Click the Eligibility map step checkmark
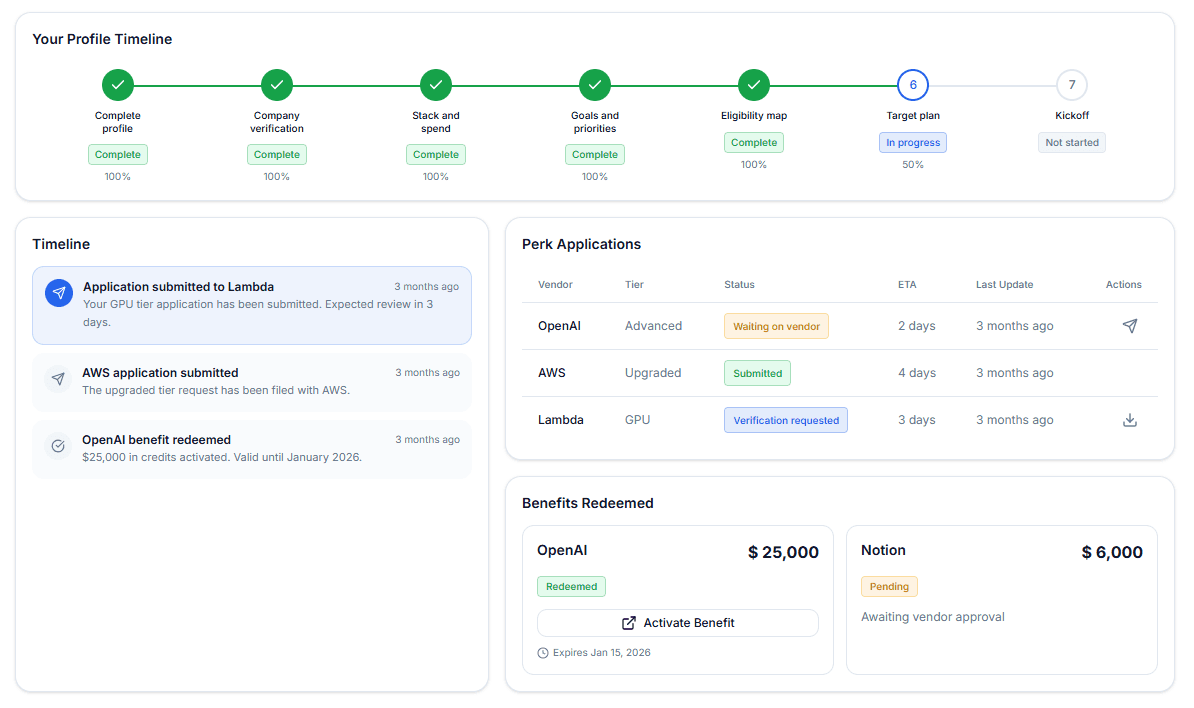The image size is (1194, 708). point(754,85)
